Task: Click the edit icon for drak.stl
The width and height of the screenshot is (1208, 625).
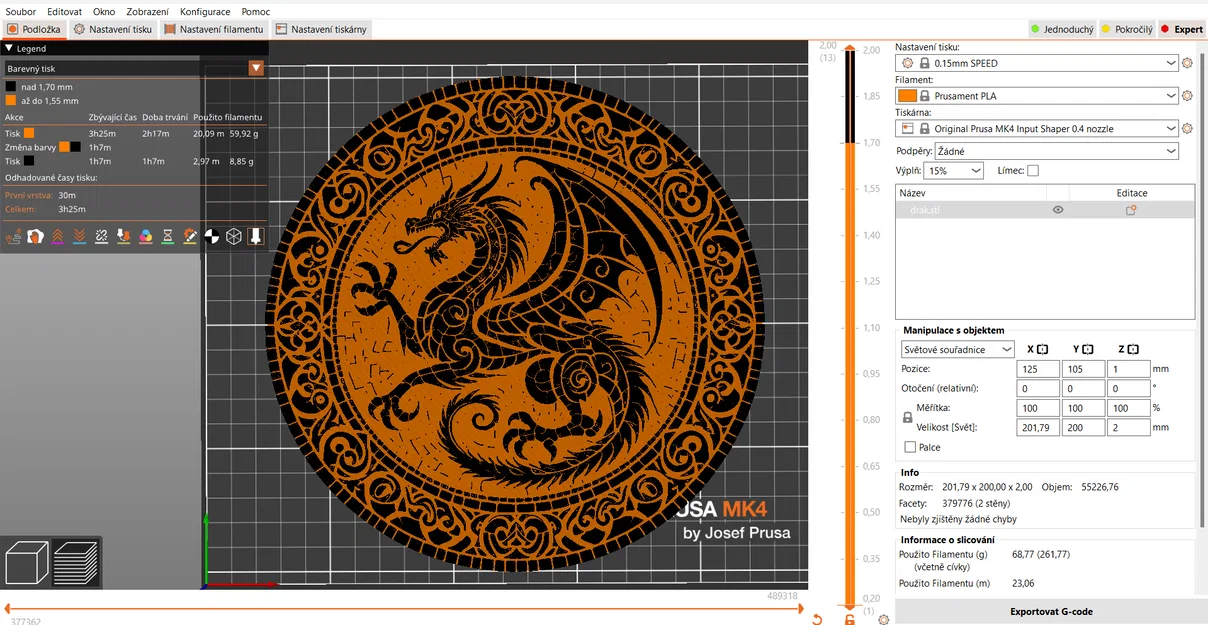Action: coord(1131,210)
